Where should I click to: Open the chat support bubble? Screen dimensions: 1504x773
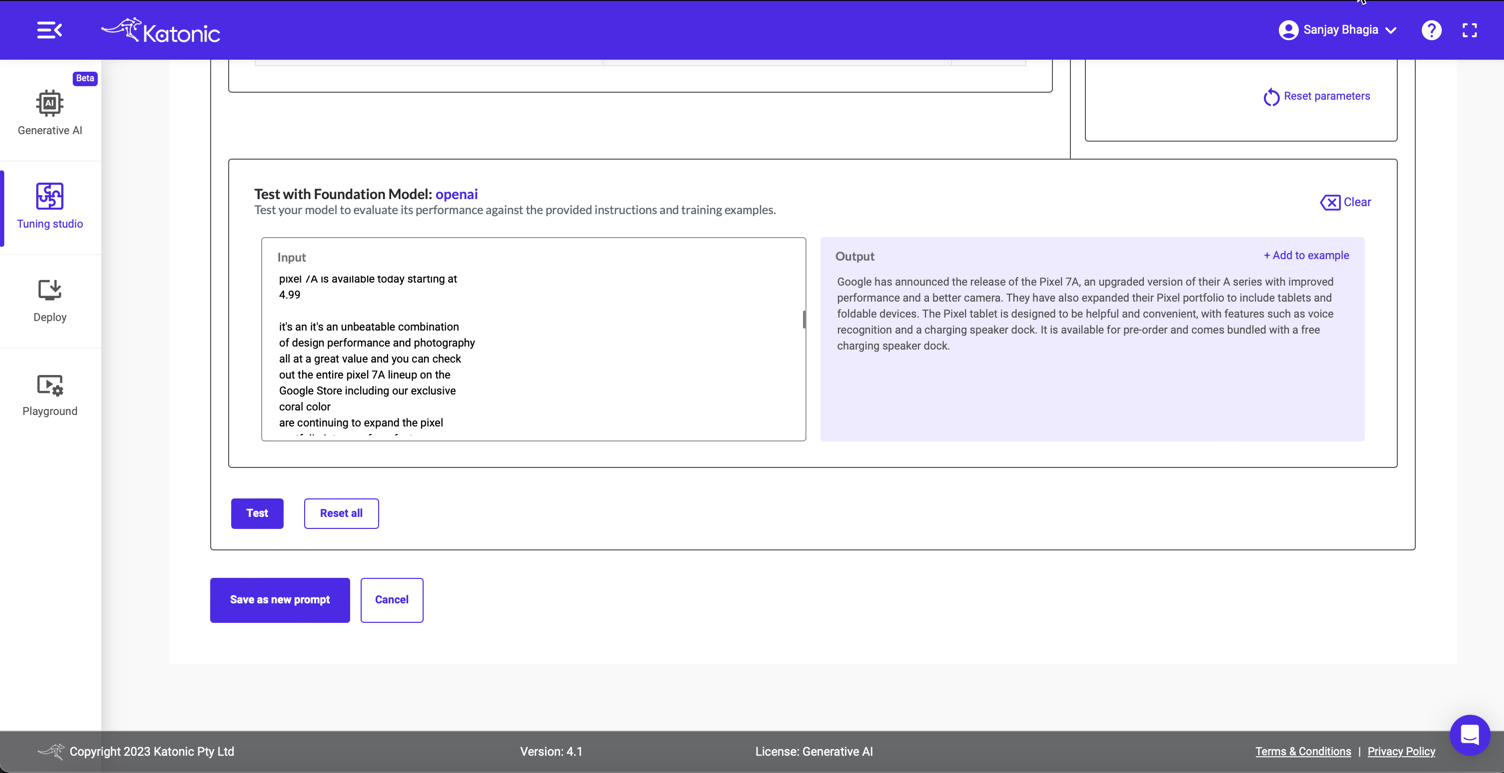point(1469,735)
